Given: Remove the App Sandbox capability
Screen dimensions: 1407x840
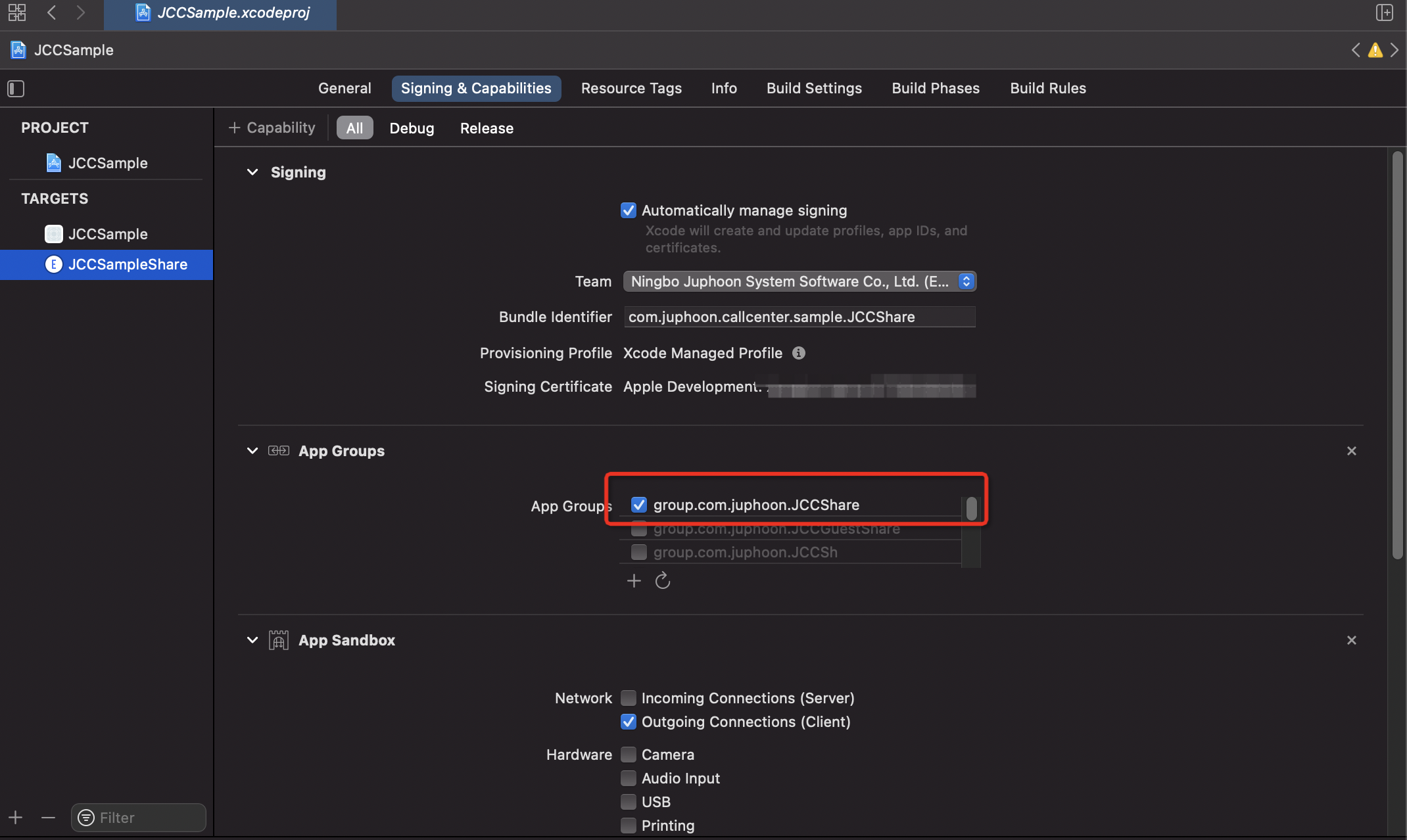Looking at the screenshot, I should point(1352,640).
